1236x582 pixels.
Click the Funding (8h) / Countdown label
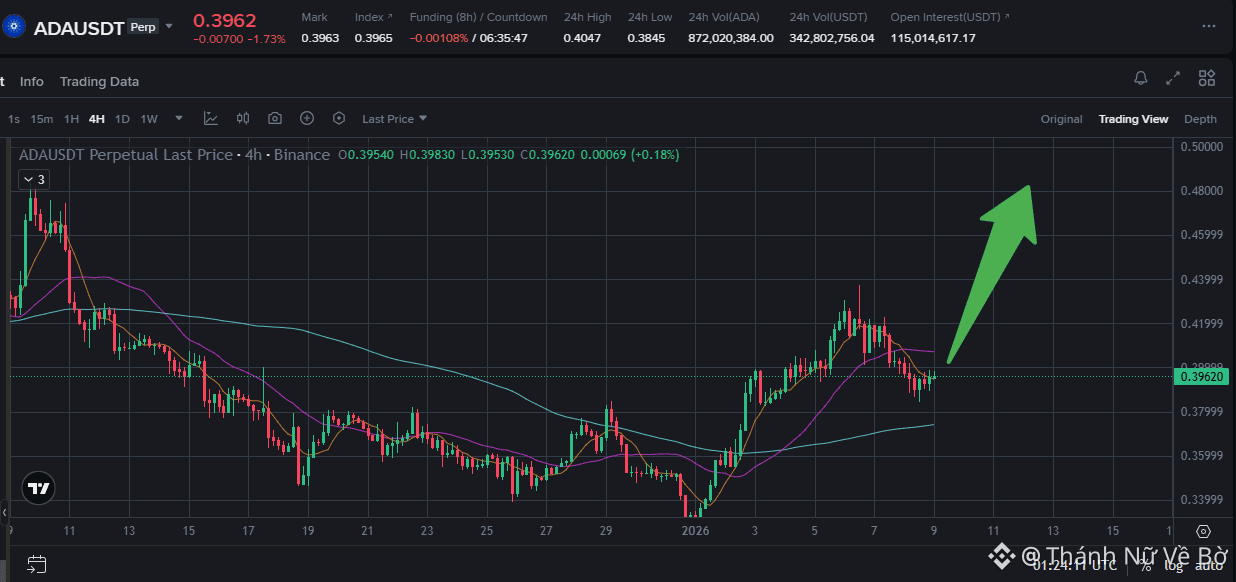[479, 17]
